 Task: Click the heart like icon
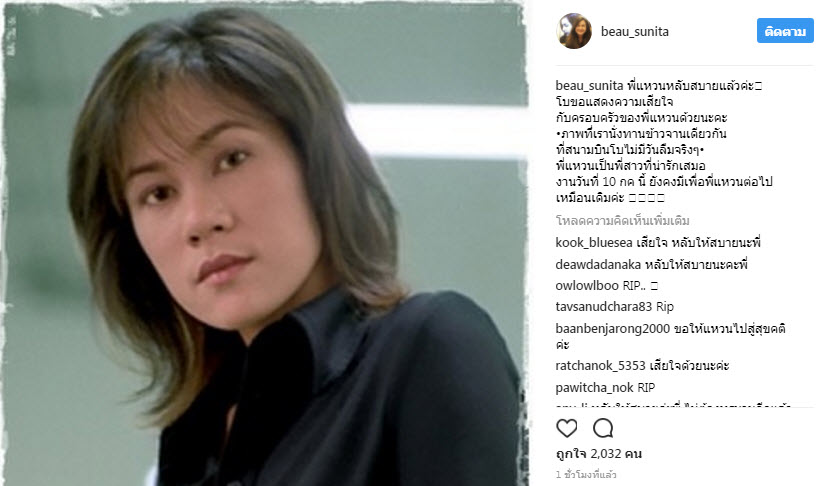566,428
